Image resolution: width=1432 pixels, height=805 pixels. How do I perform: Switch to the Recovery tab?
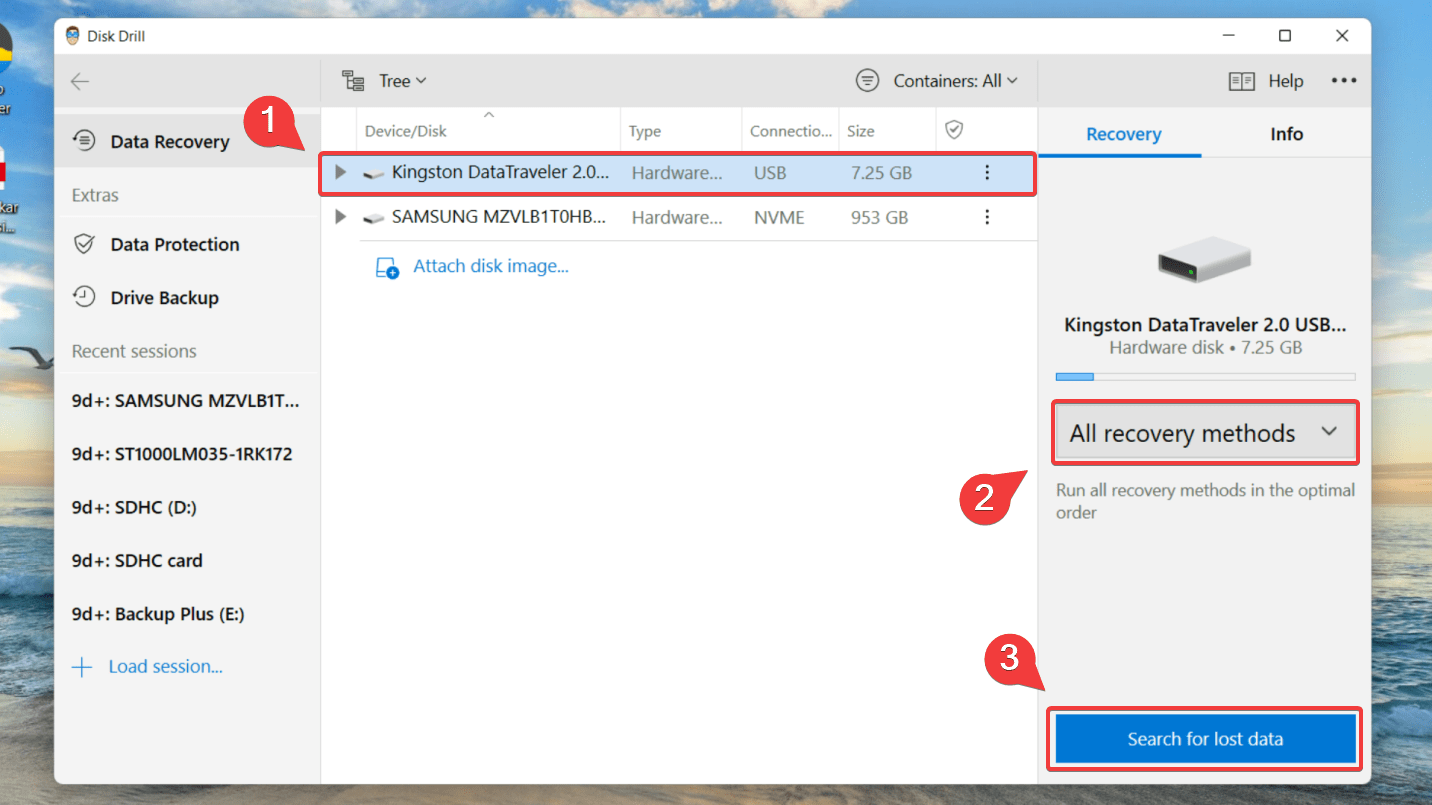(x=1123, y=134)
